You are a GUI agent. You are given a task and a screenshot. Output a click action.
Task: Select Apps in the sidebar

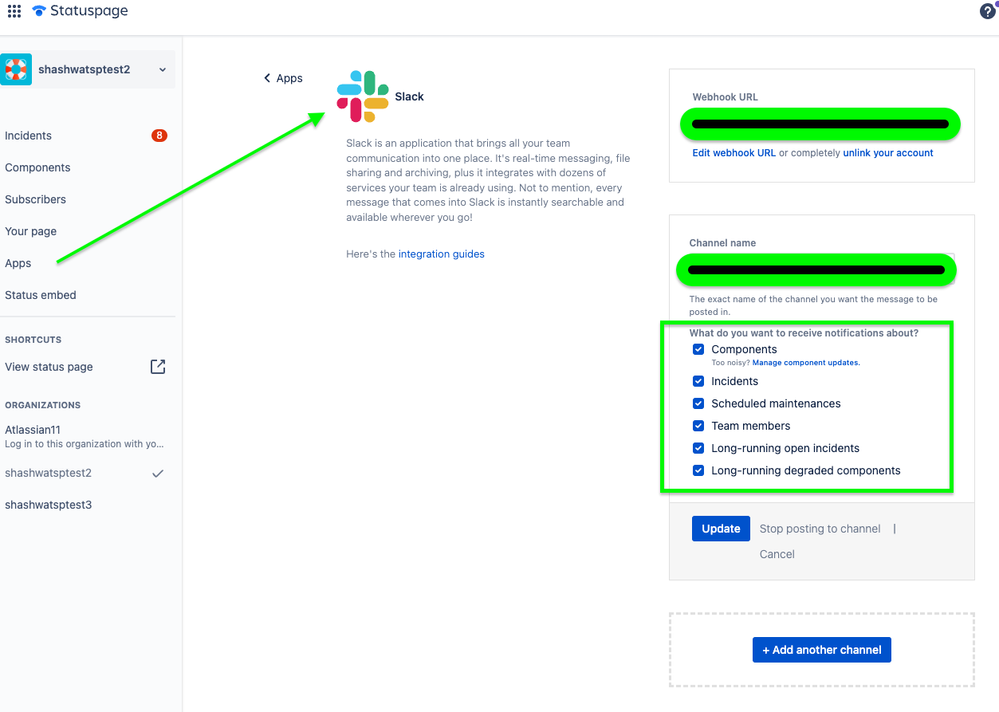(18, 263)
